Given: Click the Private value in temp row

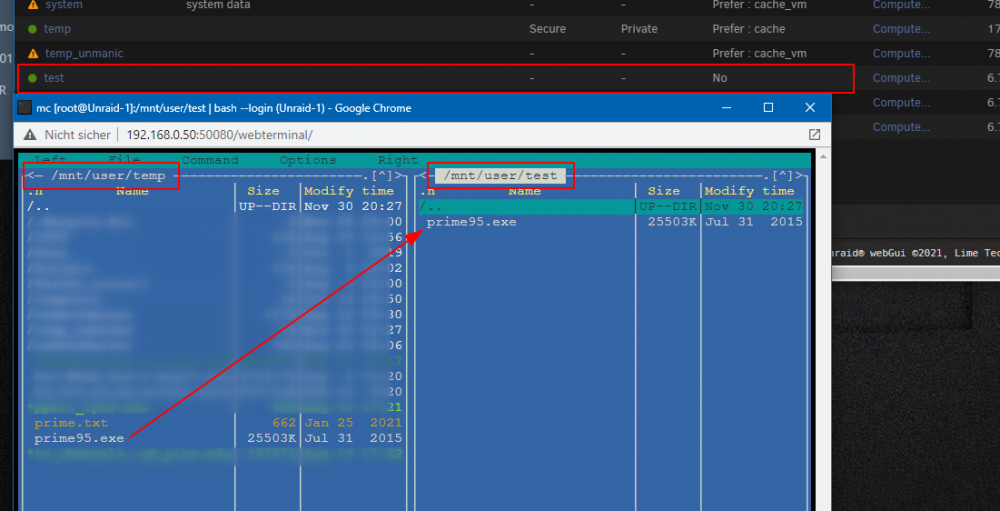Looking at the screenshot, I should [x=639, y=29].
